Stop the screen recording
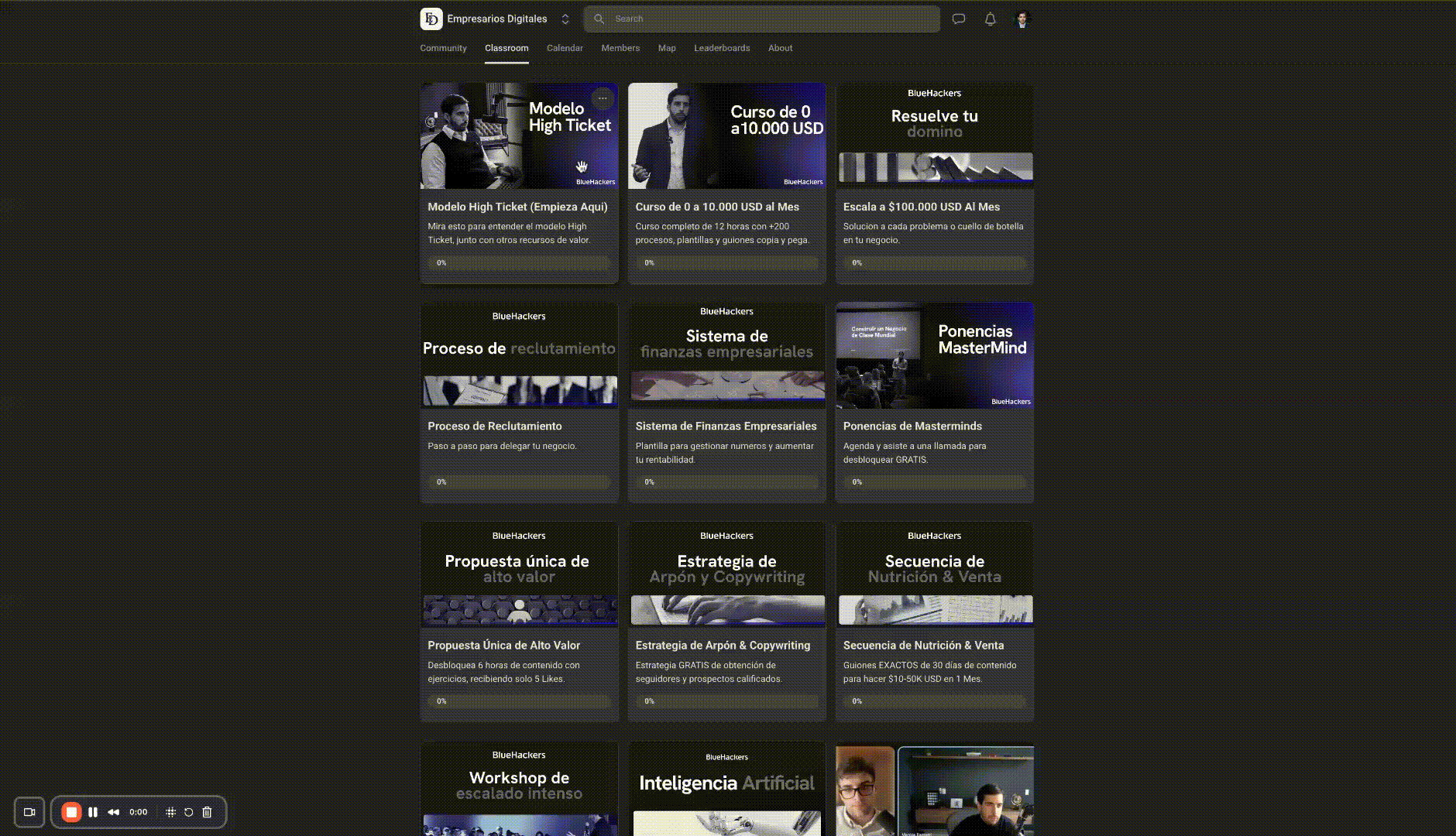The height and width of the screenshot is (836, 1456). point(71,812)
